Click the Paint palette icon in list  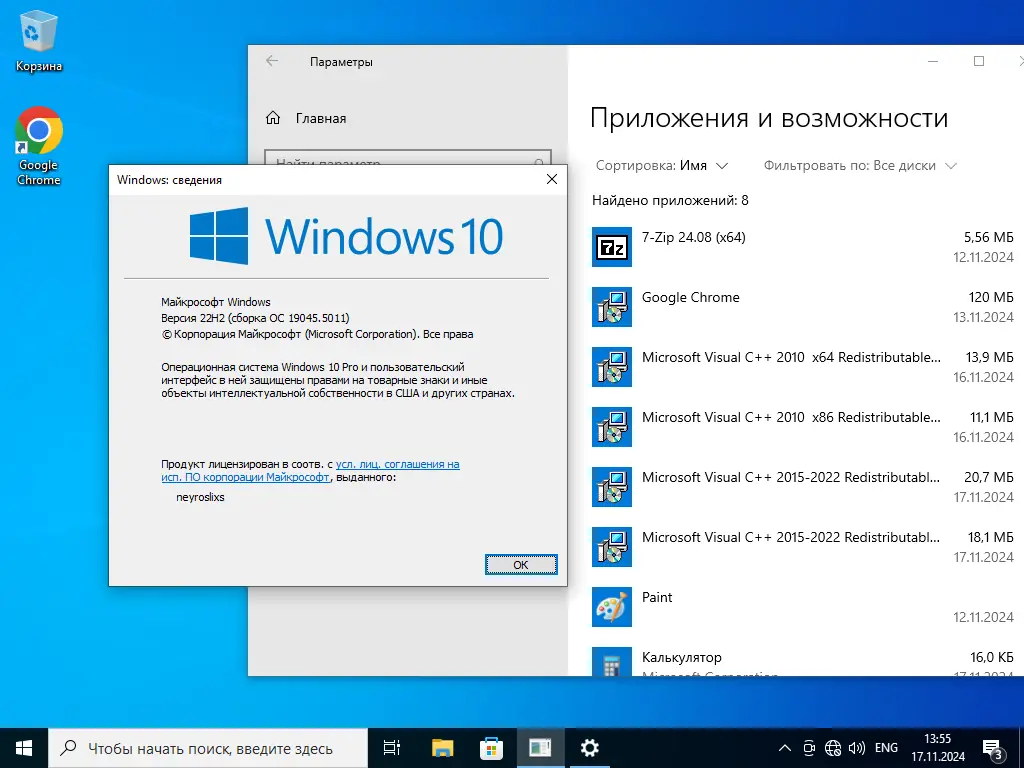tap(611, 607)
